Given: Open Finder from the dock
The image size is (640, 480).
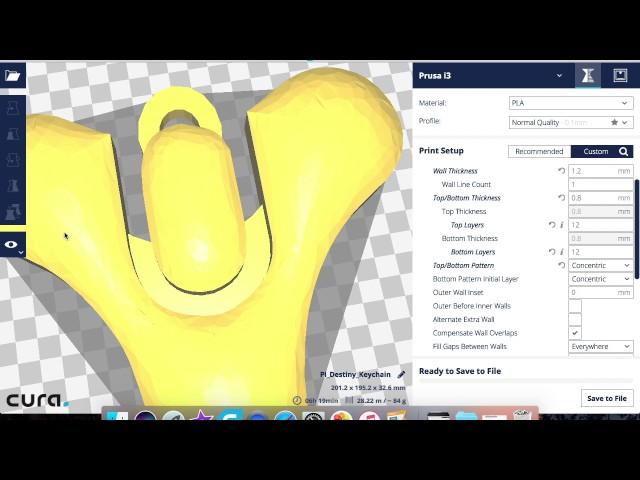Looking at the screenshot, I should 118,416.
